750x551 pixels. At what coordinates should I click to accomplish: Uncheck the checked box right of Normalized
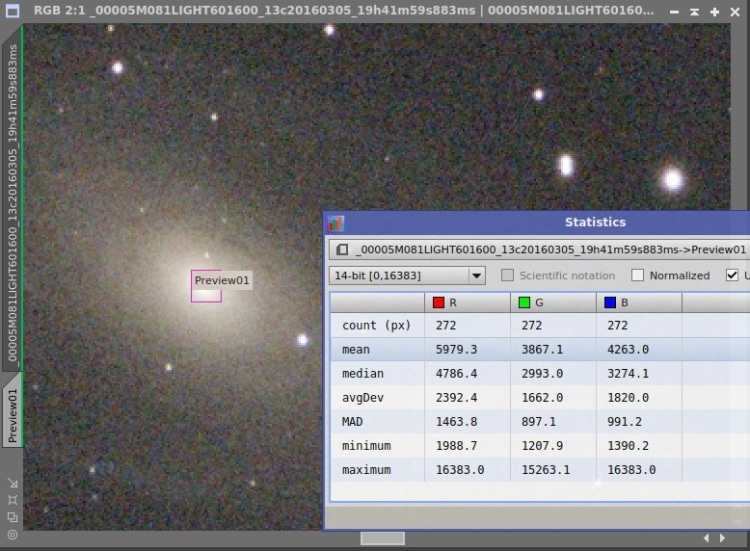[x=732, y=275]
